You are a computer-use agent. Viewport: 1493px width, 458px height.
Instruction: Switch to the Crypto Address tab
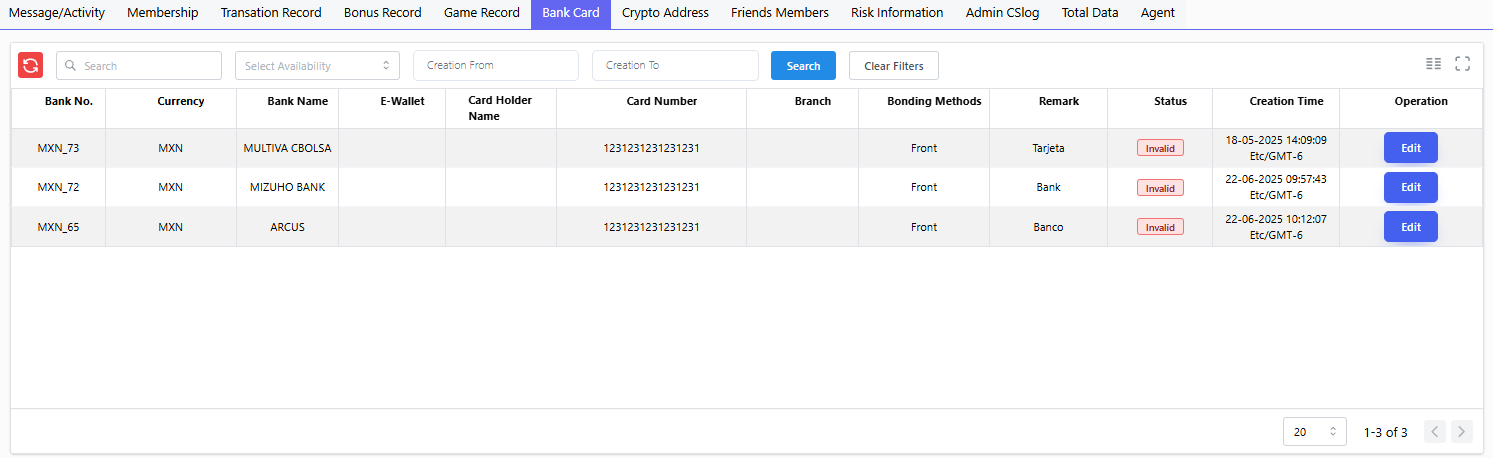click(665, 13)
